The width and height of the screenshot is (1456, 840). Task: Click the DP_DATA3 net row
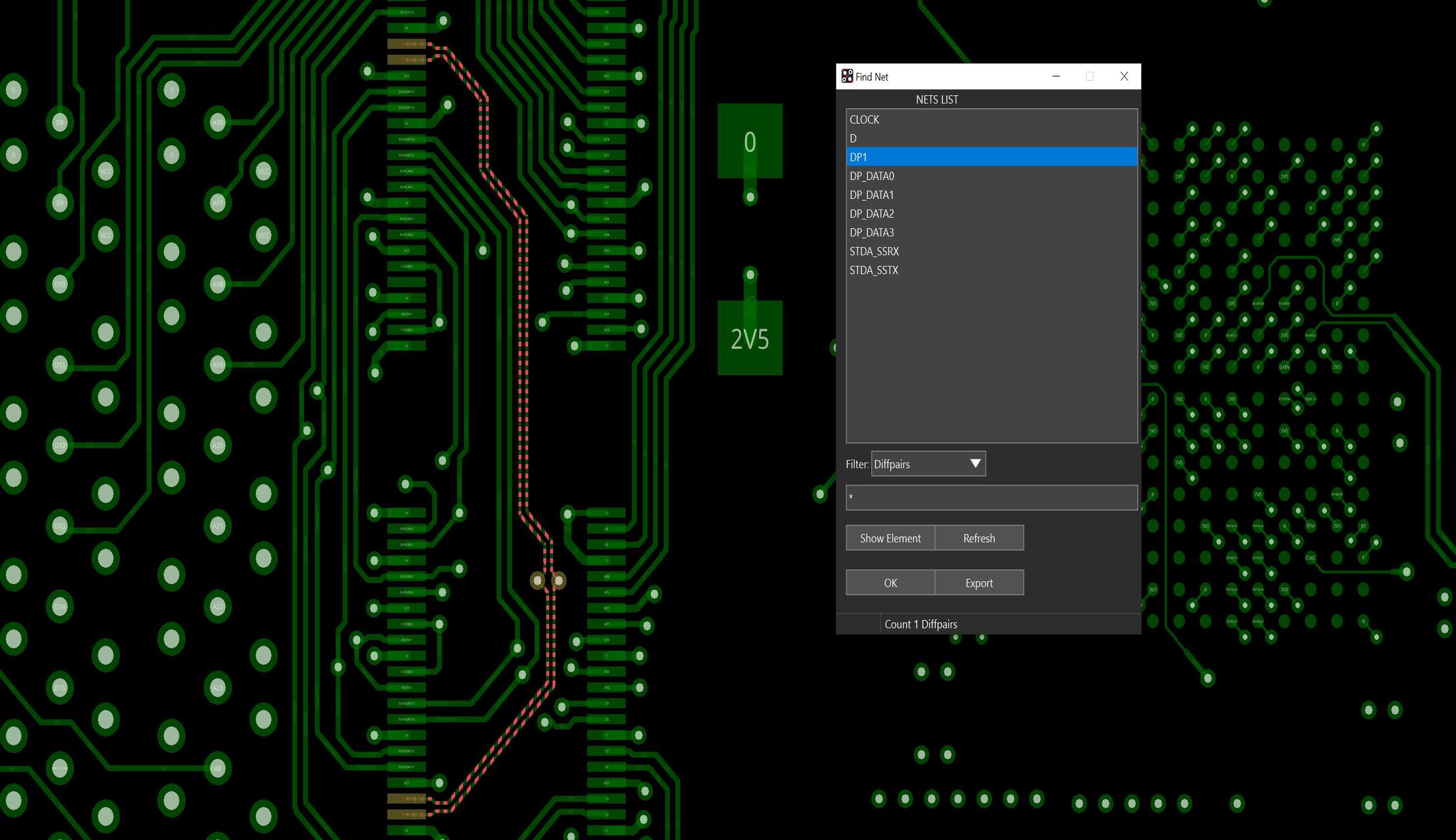991,232
